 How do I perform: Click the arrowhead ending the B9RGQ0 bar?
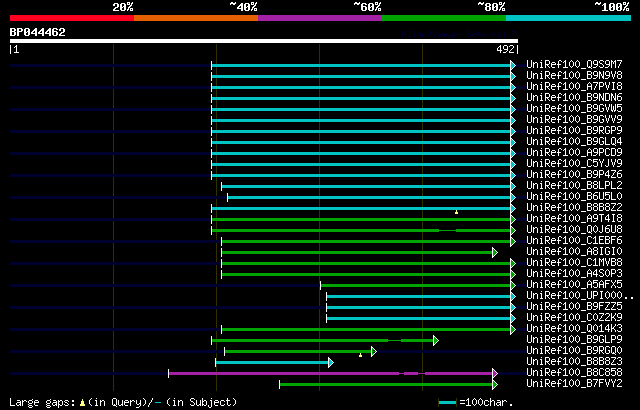(x=374, y=351)
